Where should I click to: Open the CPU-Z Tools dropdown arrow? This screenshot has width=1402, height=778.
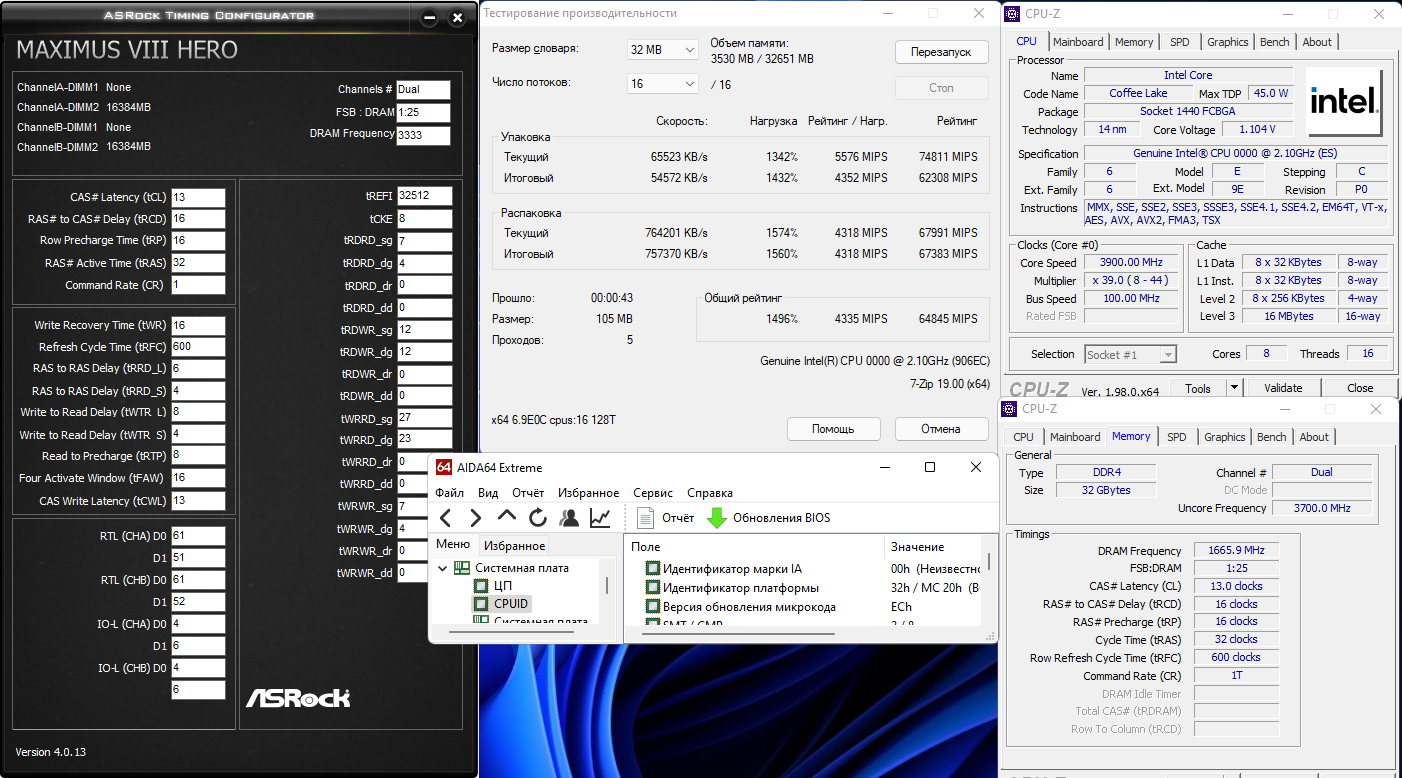(x=1234, y=388)
